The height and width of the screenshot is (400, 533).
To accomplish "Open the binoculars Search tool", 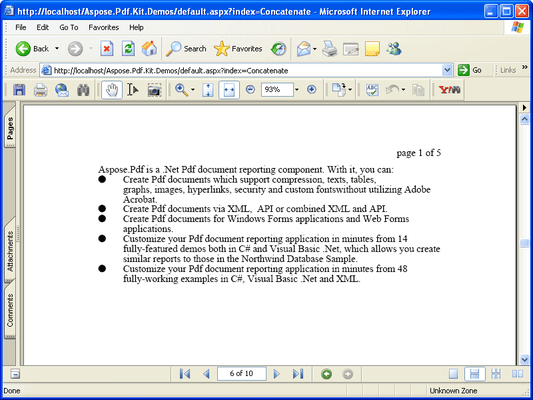I will point(83,90).
